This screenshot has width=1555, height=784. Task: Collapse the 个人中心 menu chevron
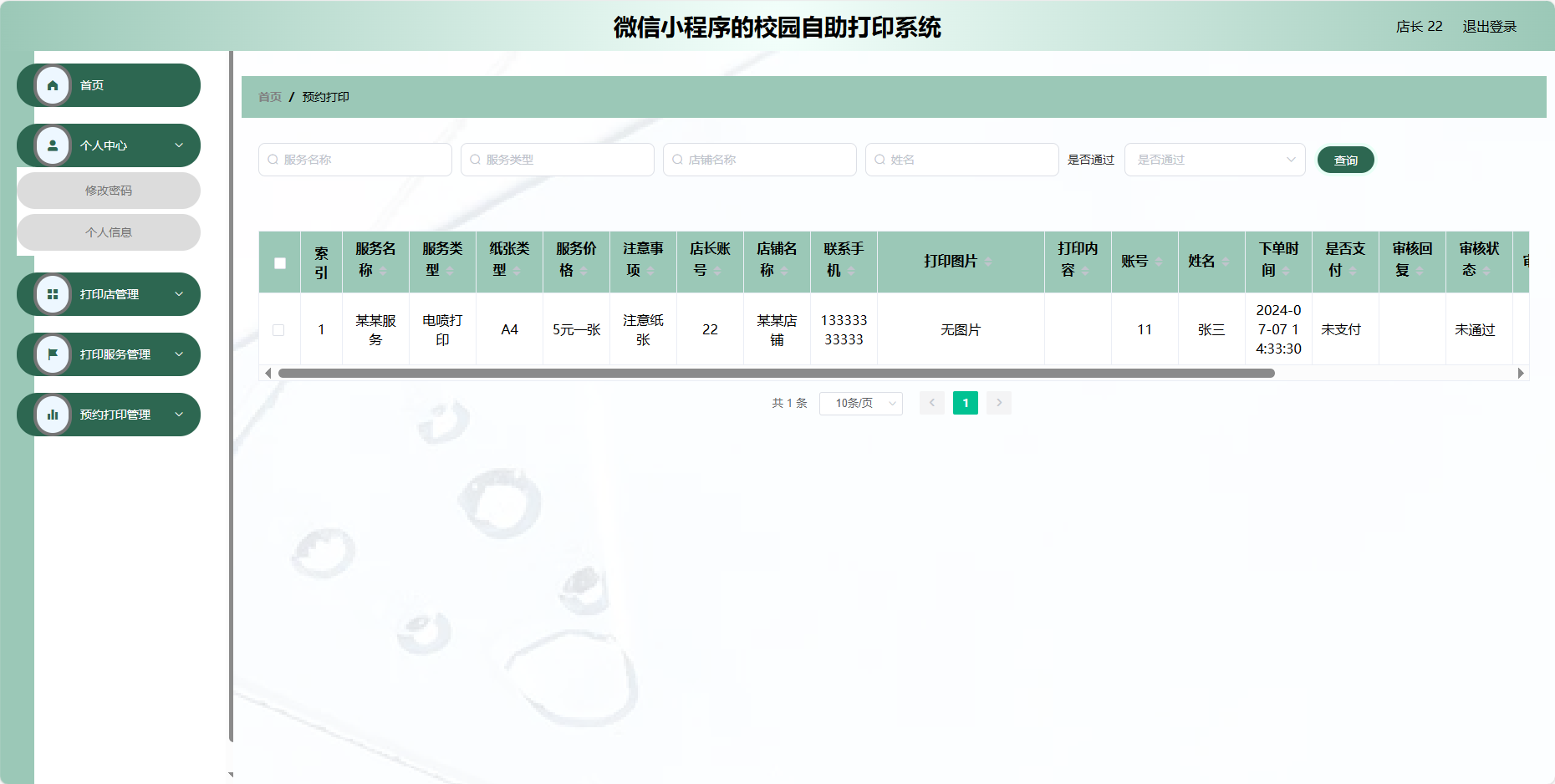pos(179,145)
